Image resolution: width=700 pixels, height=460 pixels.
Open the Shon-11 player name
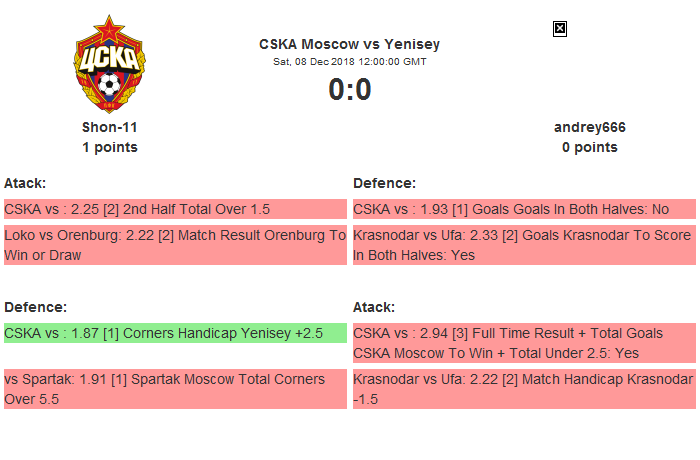click(110, 127)
